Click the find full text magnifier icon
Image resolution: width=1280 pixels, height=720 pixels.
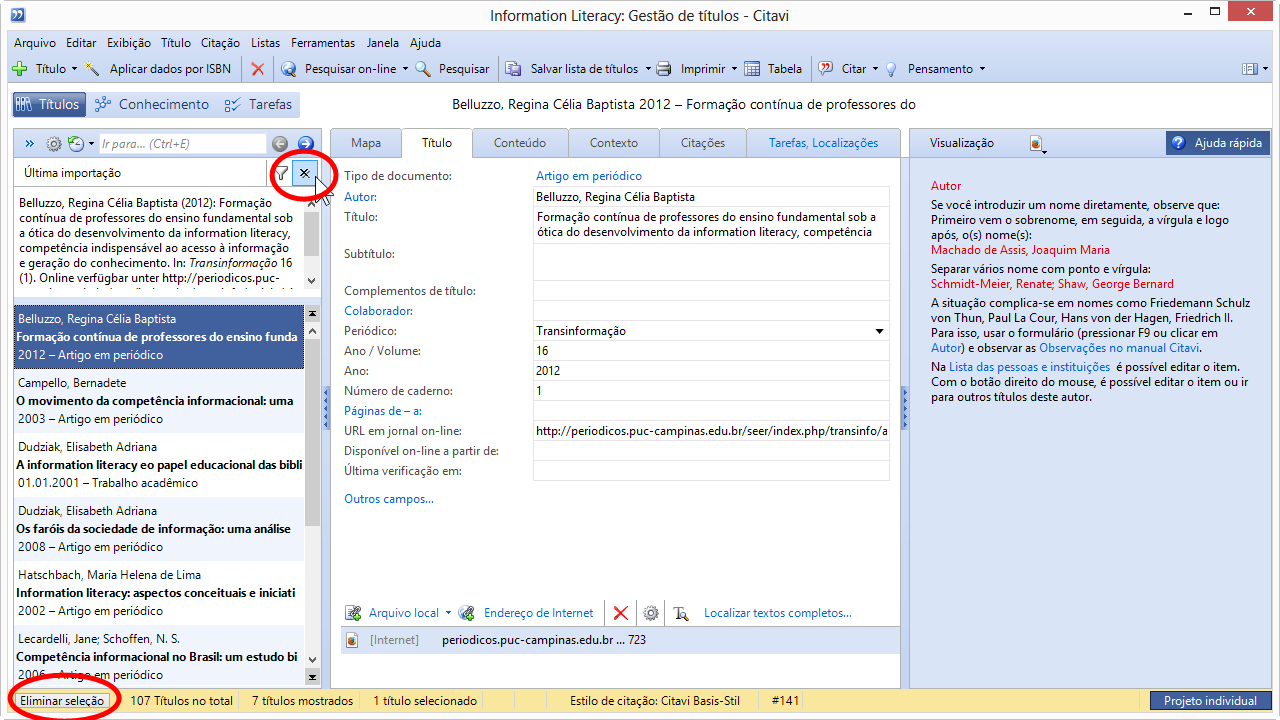tap(681, 613)
